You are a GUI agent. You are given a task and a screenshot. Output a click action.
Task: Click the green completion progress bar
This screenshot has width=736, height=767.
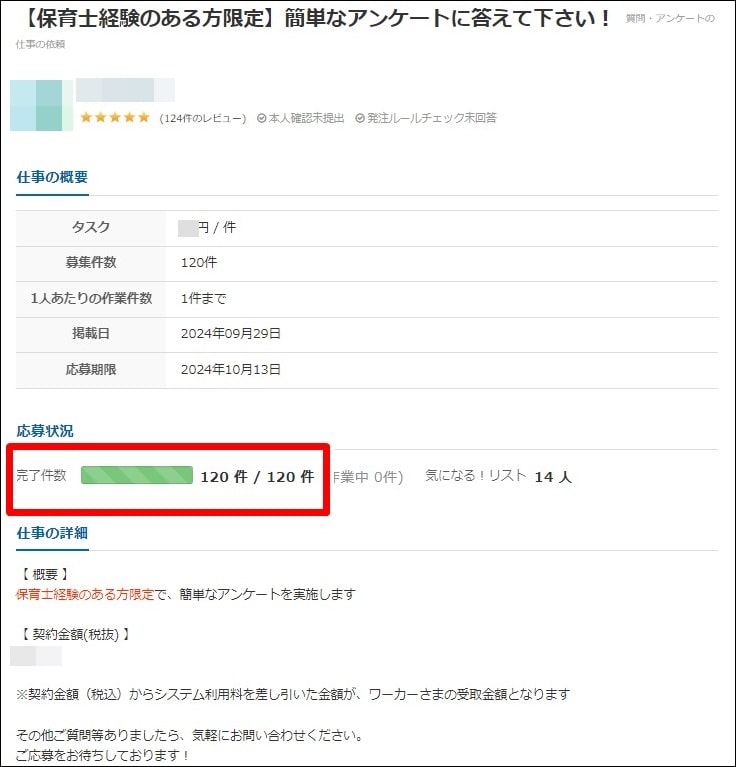(136, 475)
